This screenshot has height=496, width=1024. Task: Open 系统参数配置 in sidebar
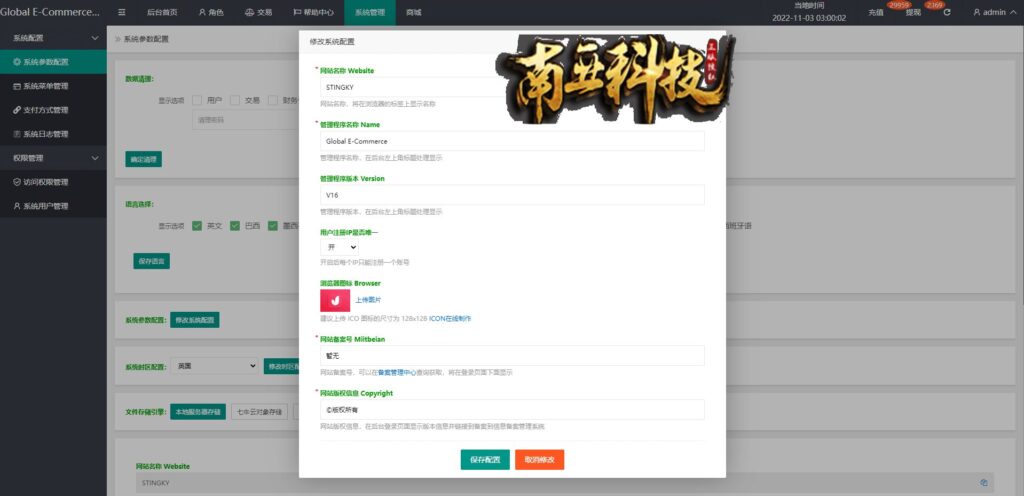[53, 62]
